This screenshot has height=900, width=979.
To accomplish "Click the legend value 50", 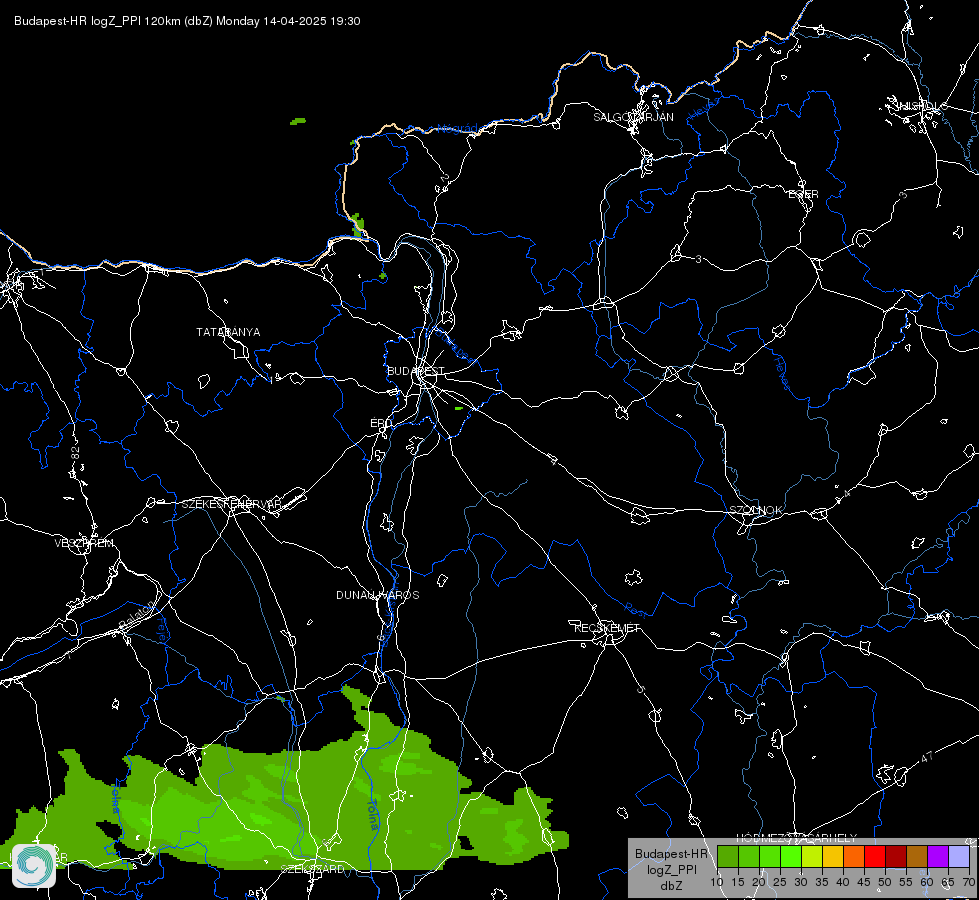I will pos(885,883).
